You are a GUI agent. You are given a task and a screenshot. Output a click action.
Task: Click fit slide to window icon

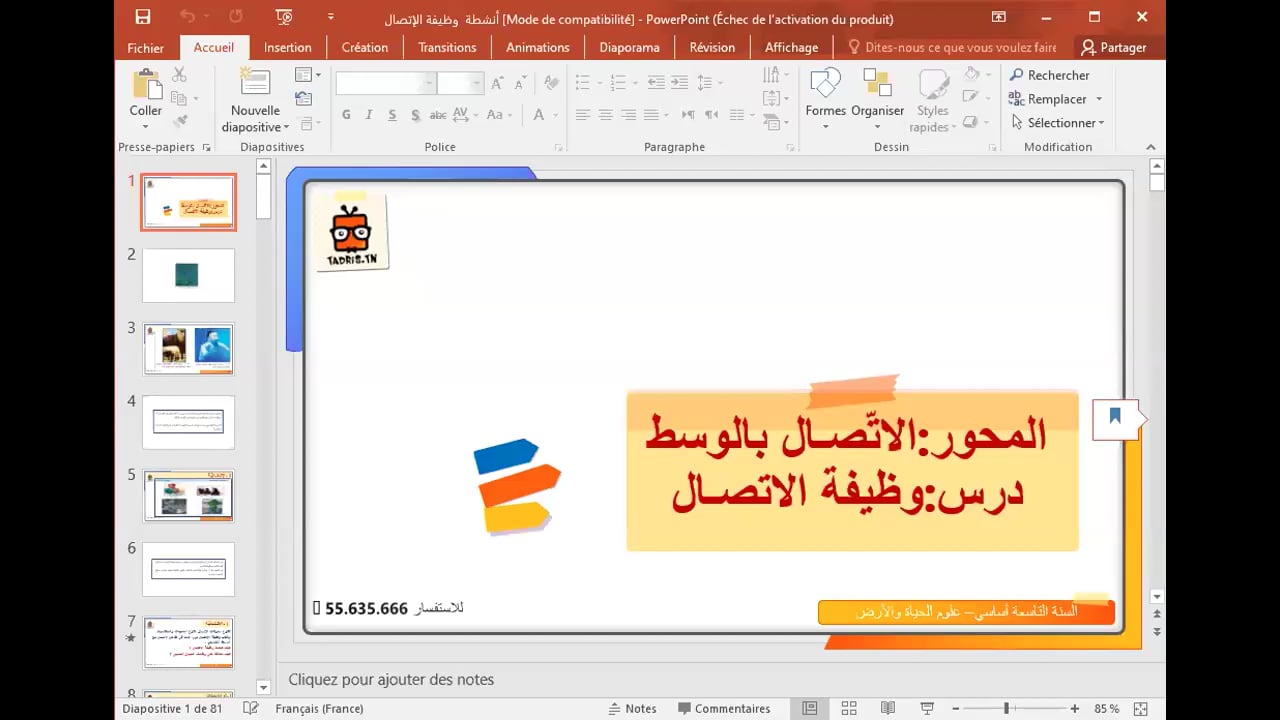point(1140,708)
